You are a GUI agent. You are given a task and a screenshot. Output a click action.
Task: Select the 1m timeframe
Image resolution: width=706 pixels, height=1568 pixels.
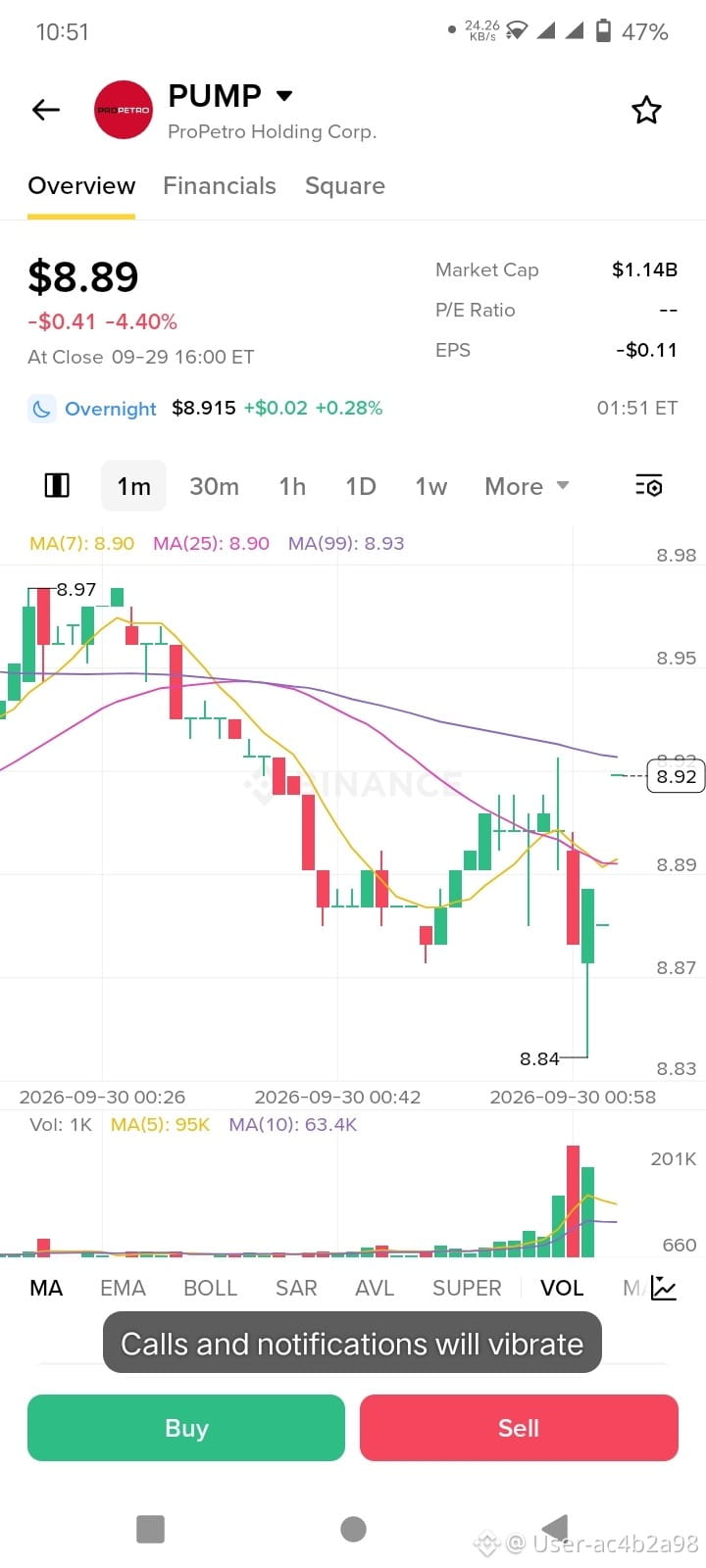tap(133, 486)
